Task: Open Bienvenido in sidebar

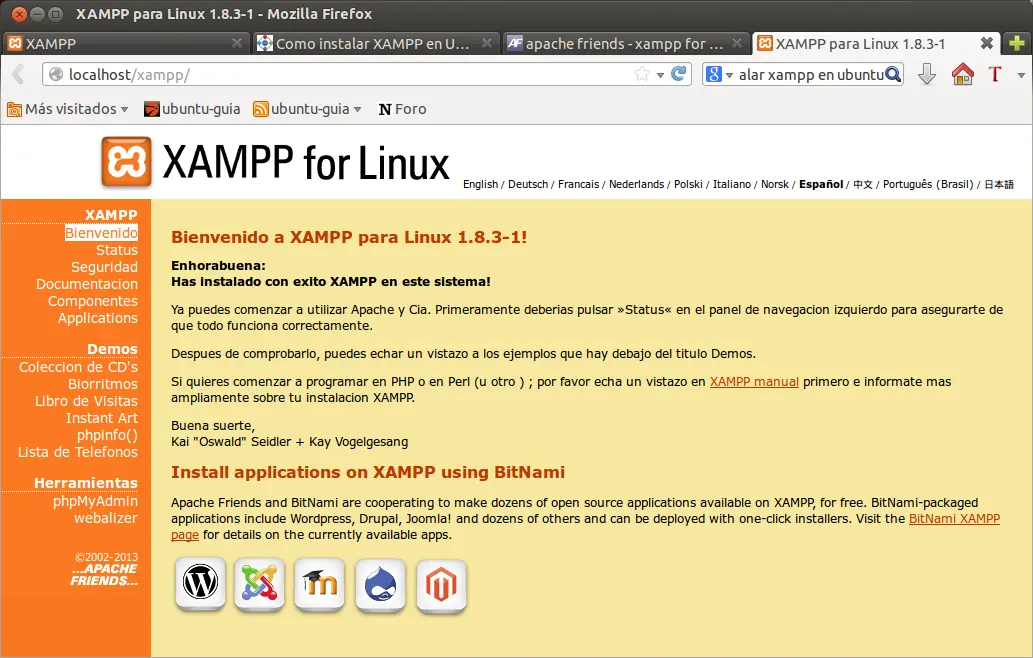Action: coord(101,233)
